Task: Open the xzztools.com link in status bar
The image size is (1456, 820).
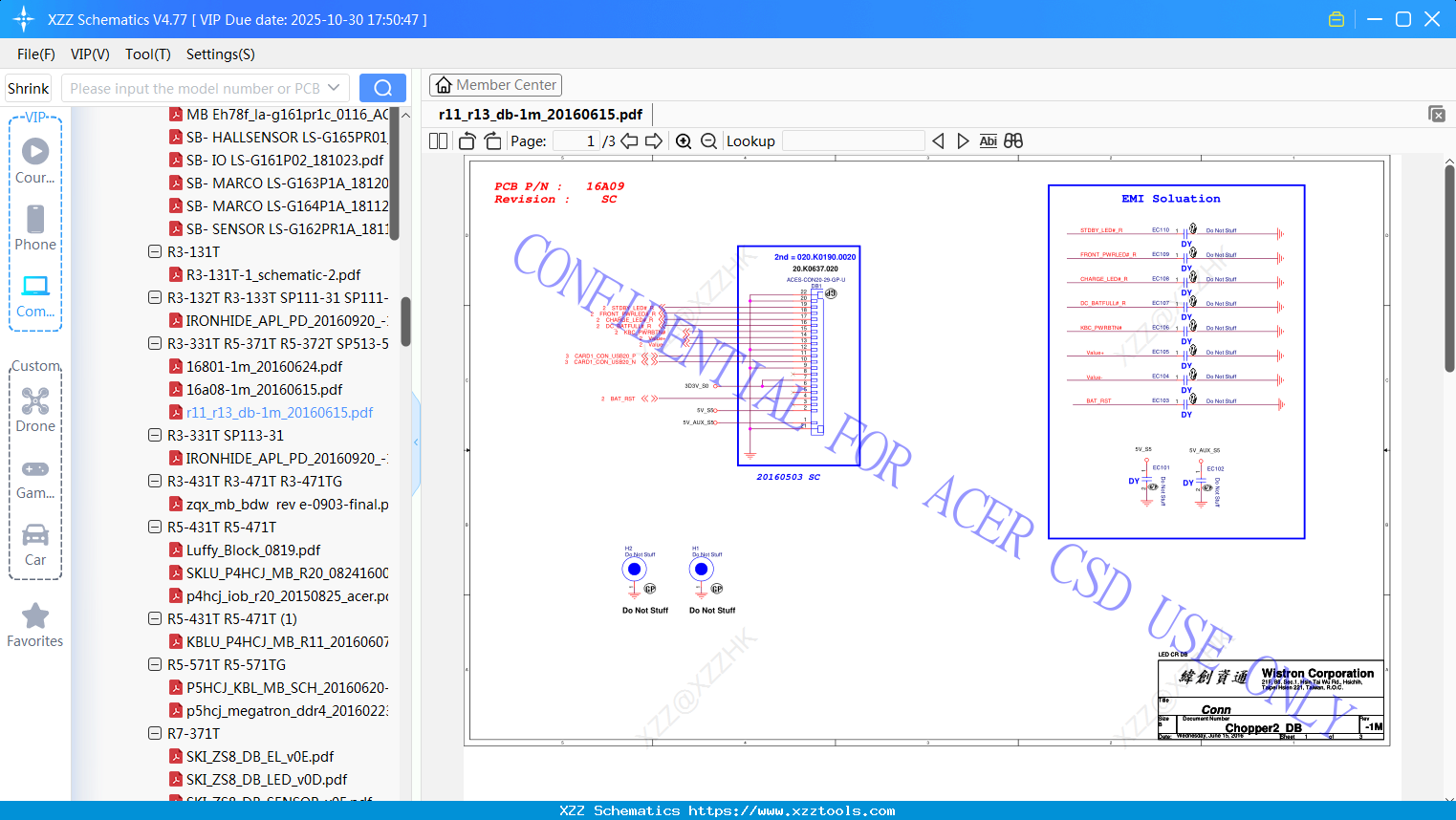Action: coord(792,810)
